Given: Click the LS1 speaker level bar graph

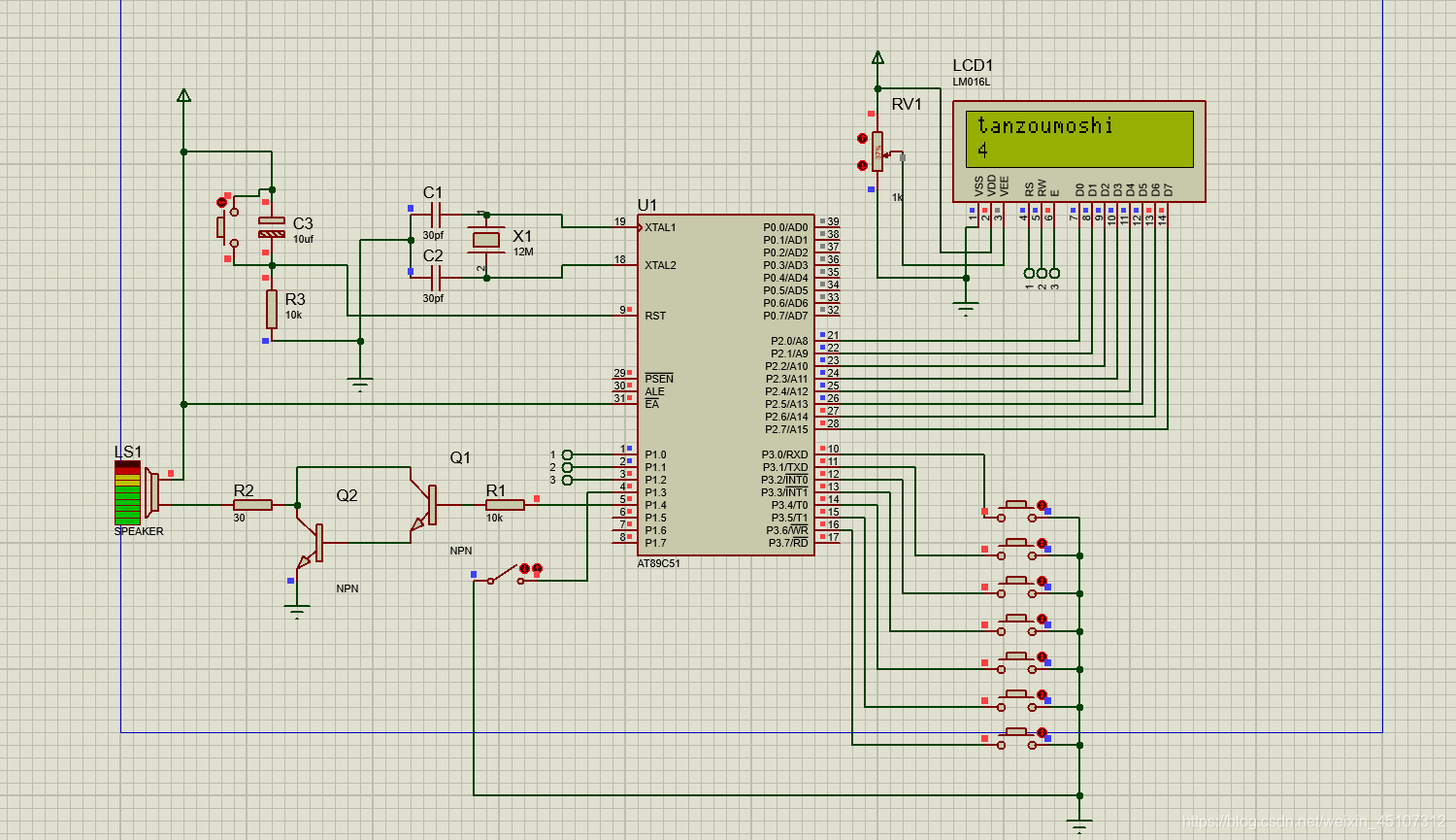Looking at the screenshot, I should click(127, 492).
